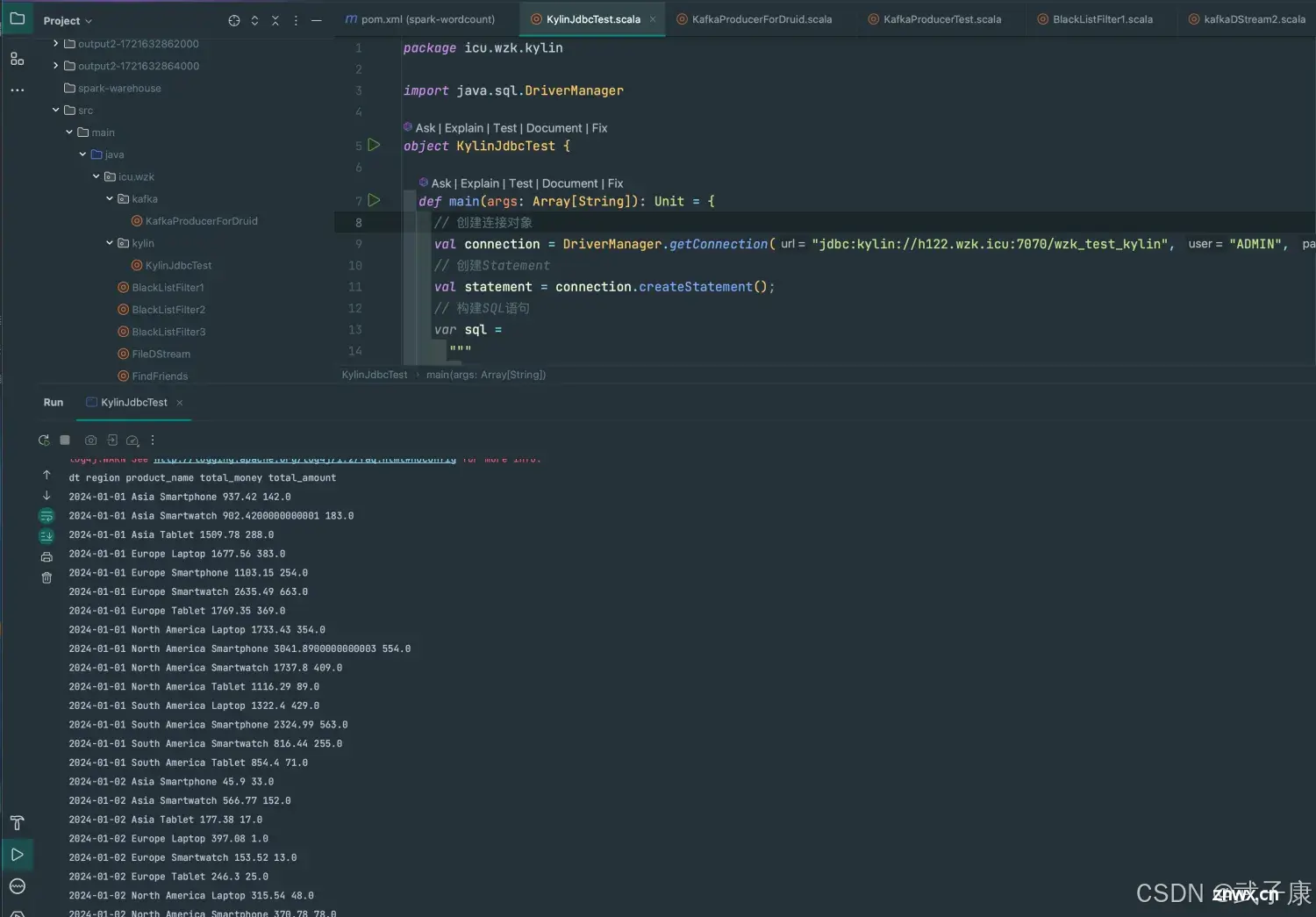The width and height of the screenshot is (1316, 917).
Task: Collapse the main folder
Action: pos(69,132)
